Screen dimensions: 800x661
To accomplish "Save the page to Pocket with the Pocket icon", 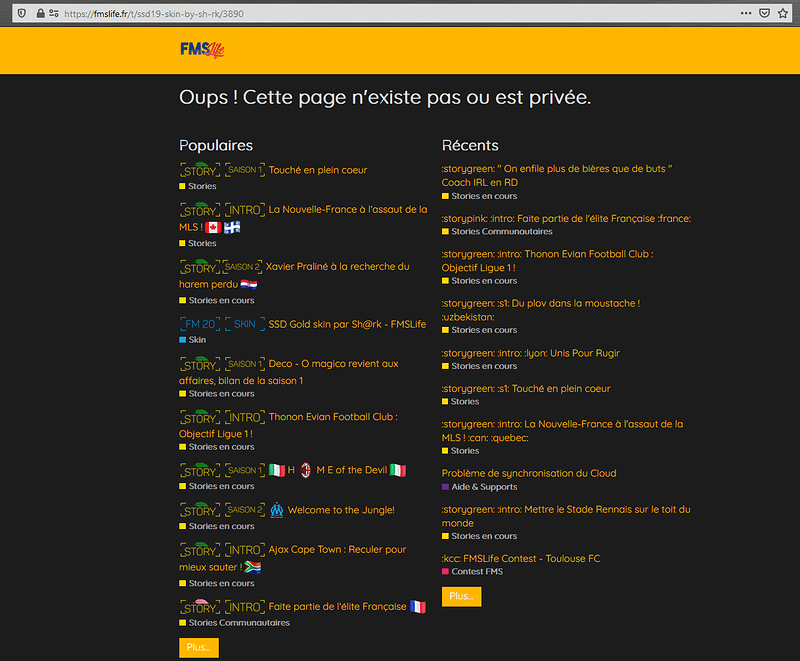I will coord(764,13).
